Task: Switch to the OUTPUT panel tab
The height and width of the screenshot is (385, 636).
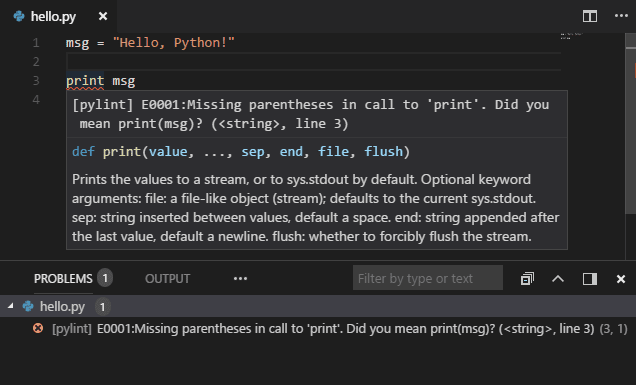Action: tap(167, 279)
